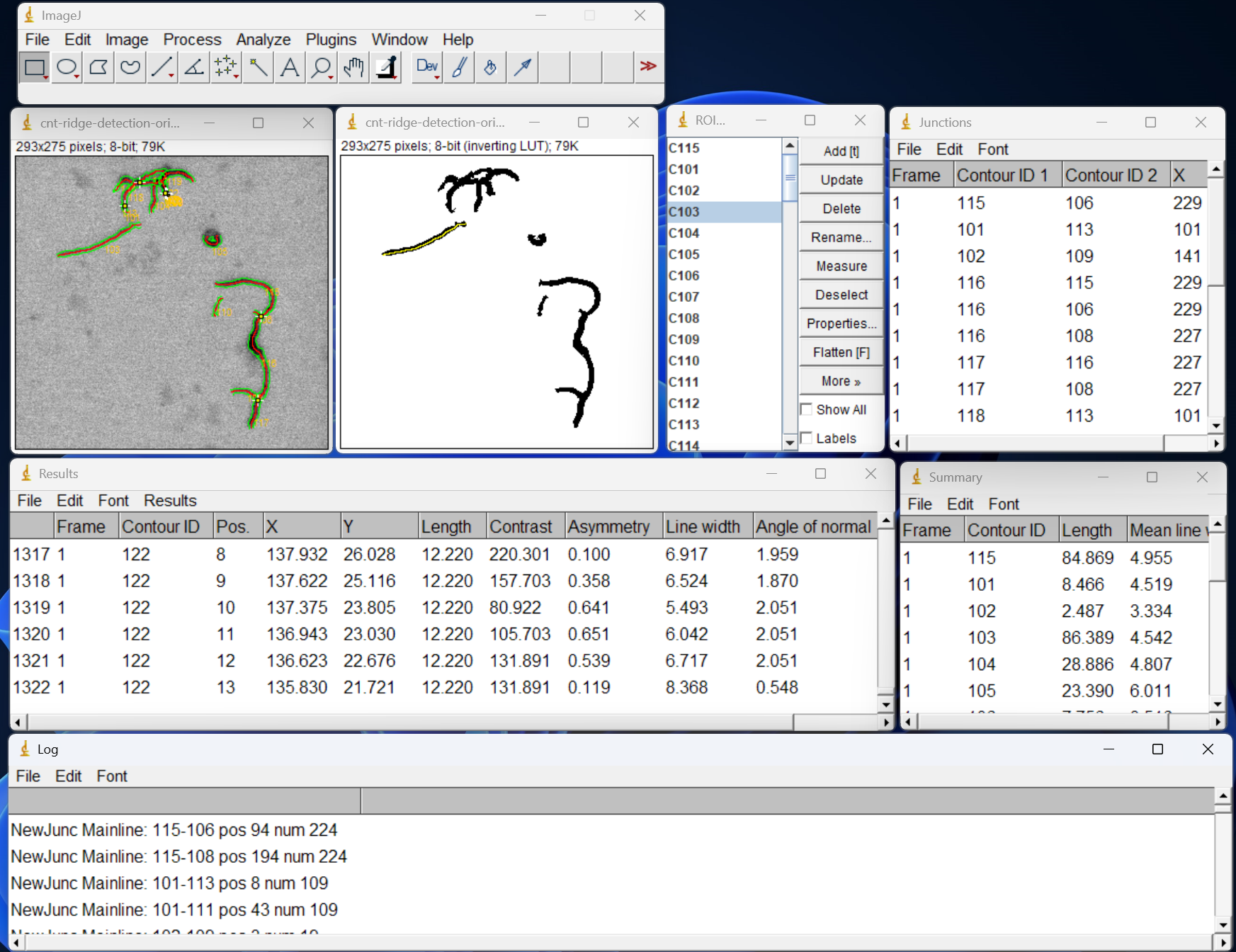Open Edit menu in the Summary window
The image size is (1236, 952).
click(x=960, y=504)
